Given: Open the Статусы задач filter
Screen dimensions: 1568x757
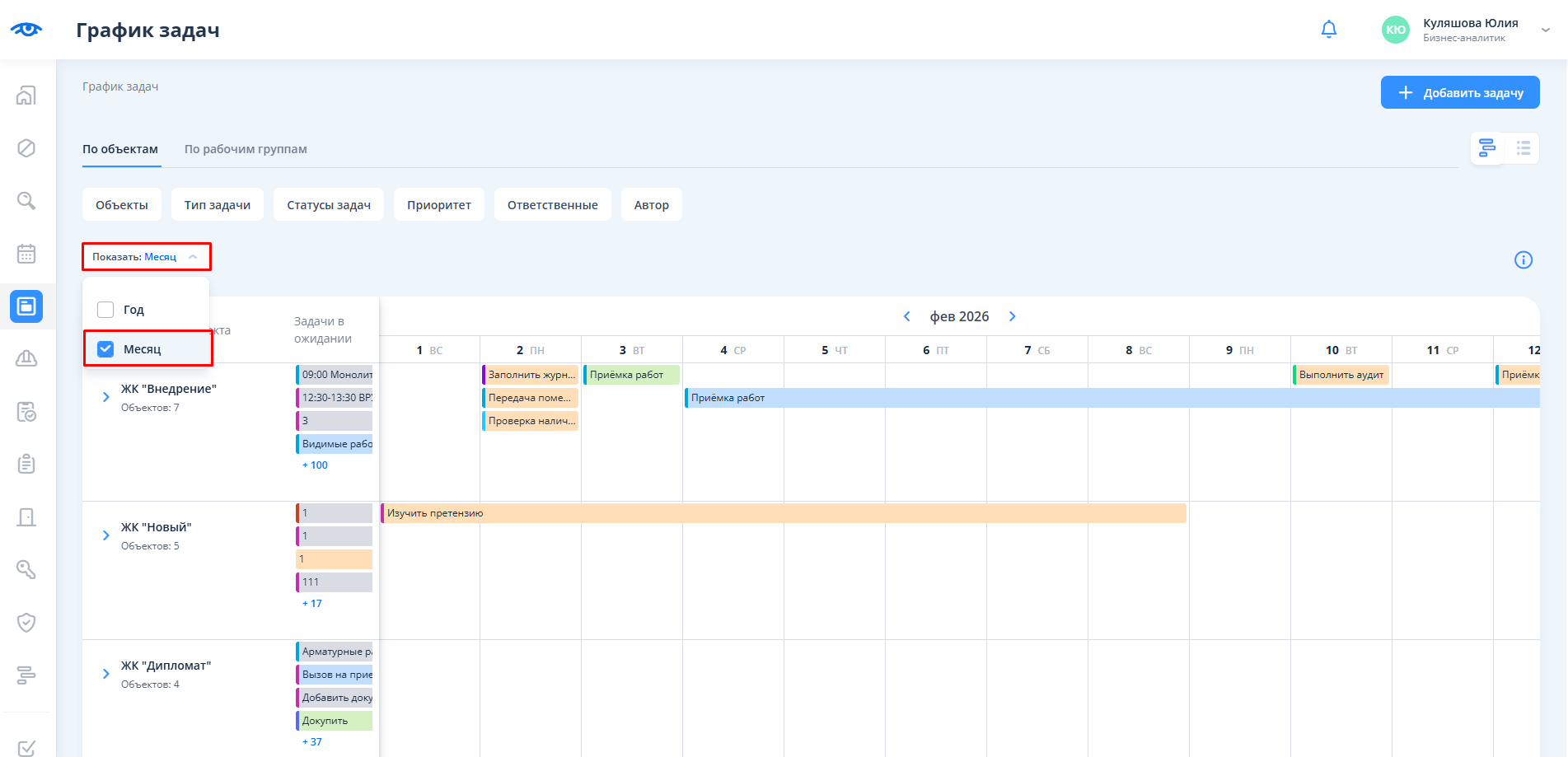Looking at the screenshot, I should pos(329,205).
